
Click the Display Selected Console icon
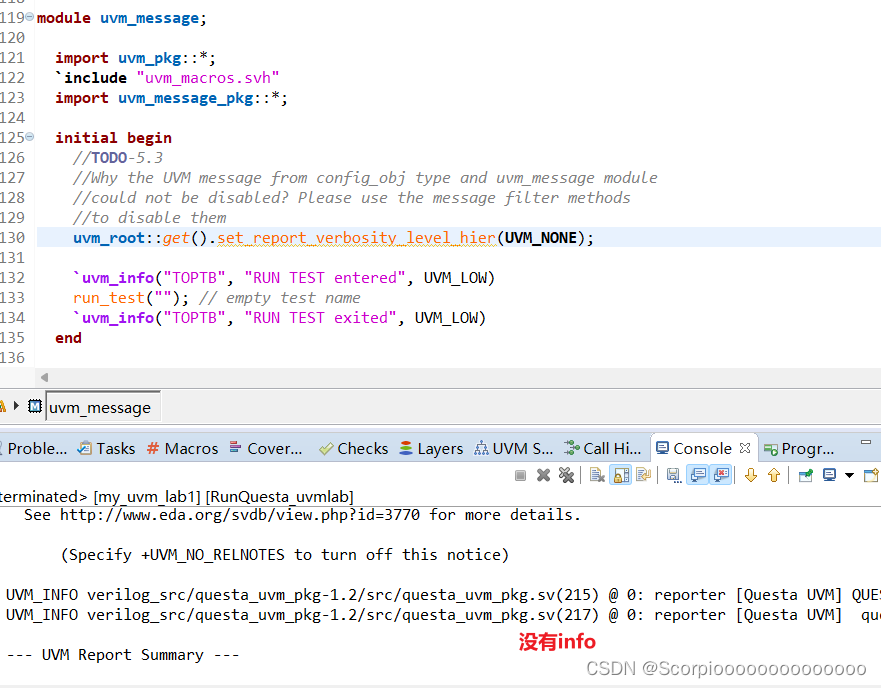coord(829,474)
